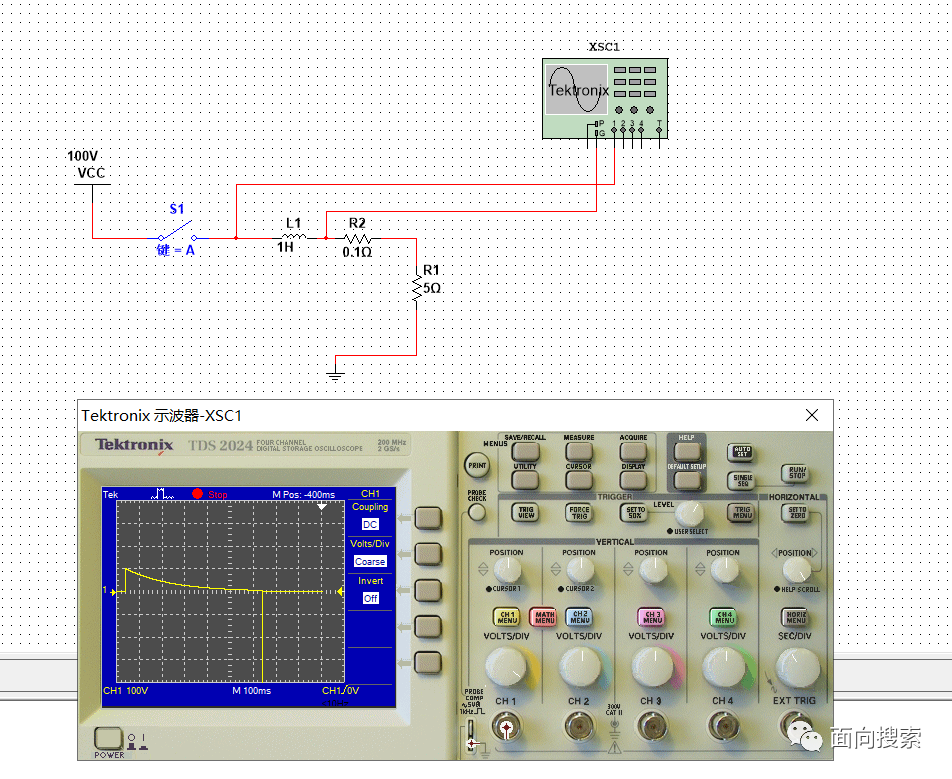Click the PROBE CHECK button
This screenshot has width=952, height=779.
click(477, 513)
